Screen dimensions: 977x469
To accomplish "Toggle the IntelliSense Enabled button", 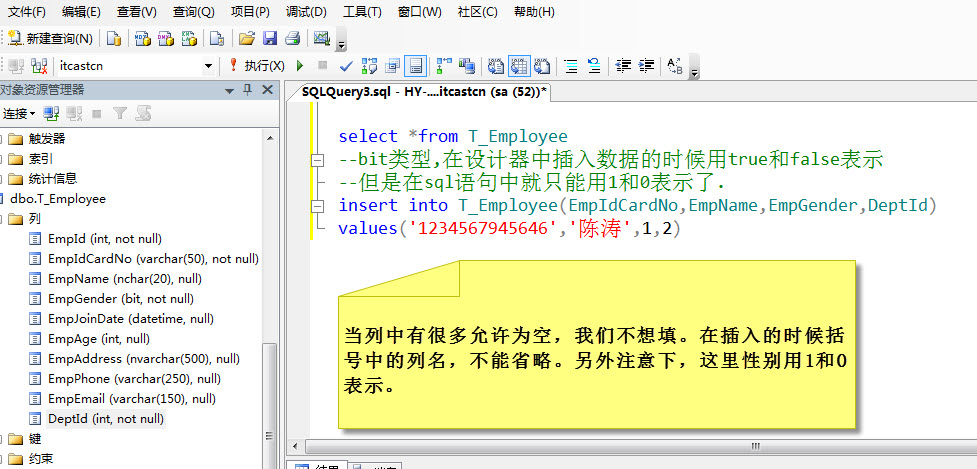I will coord(416,65).
